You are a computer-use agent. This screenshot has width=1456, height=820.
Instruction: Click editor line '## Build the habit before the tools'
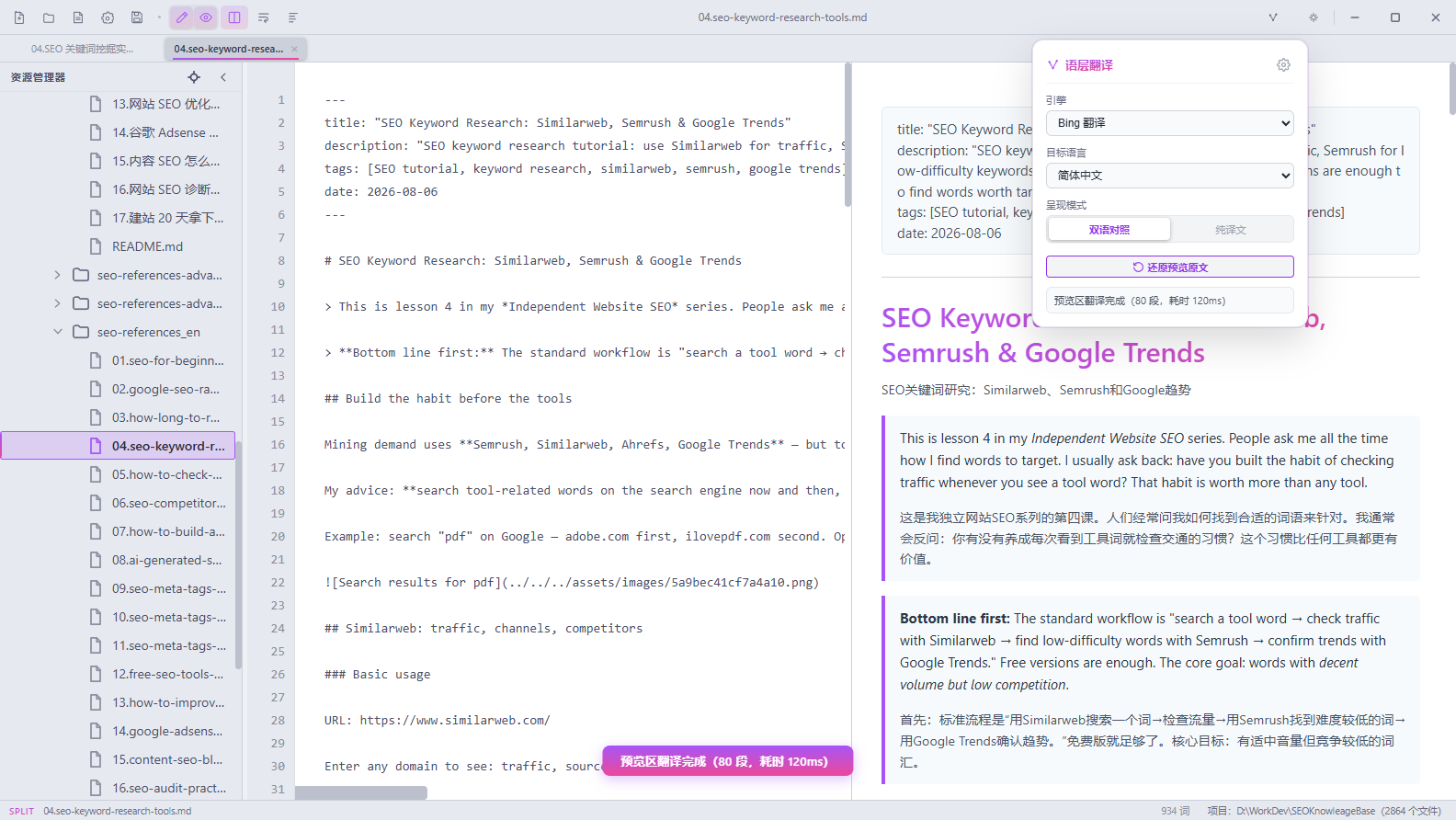448,399
